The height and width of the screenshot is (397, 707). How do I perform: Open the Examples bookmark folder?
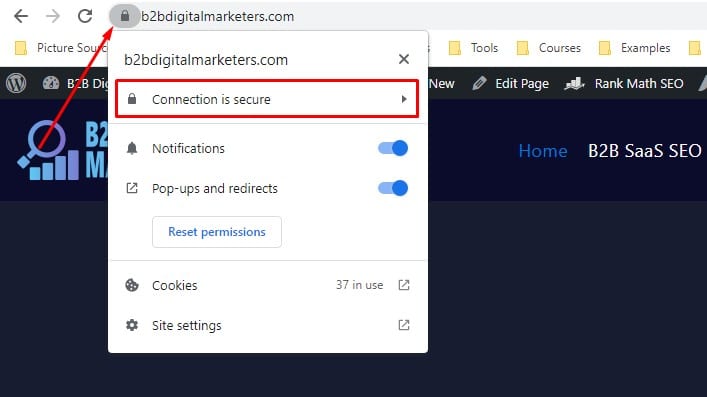[x=634, y=48]
